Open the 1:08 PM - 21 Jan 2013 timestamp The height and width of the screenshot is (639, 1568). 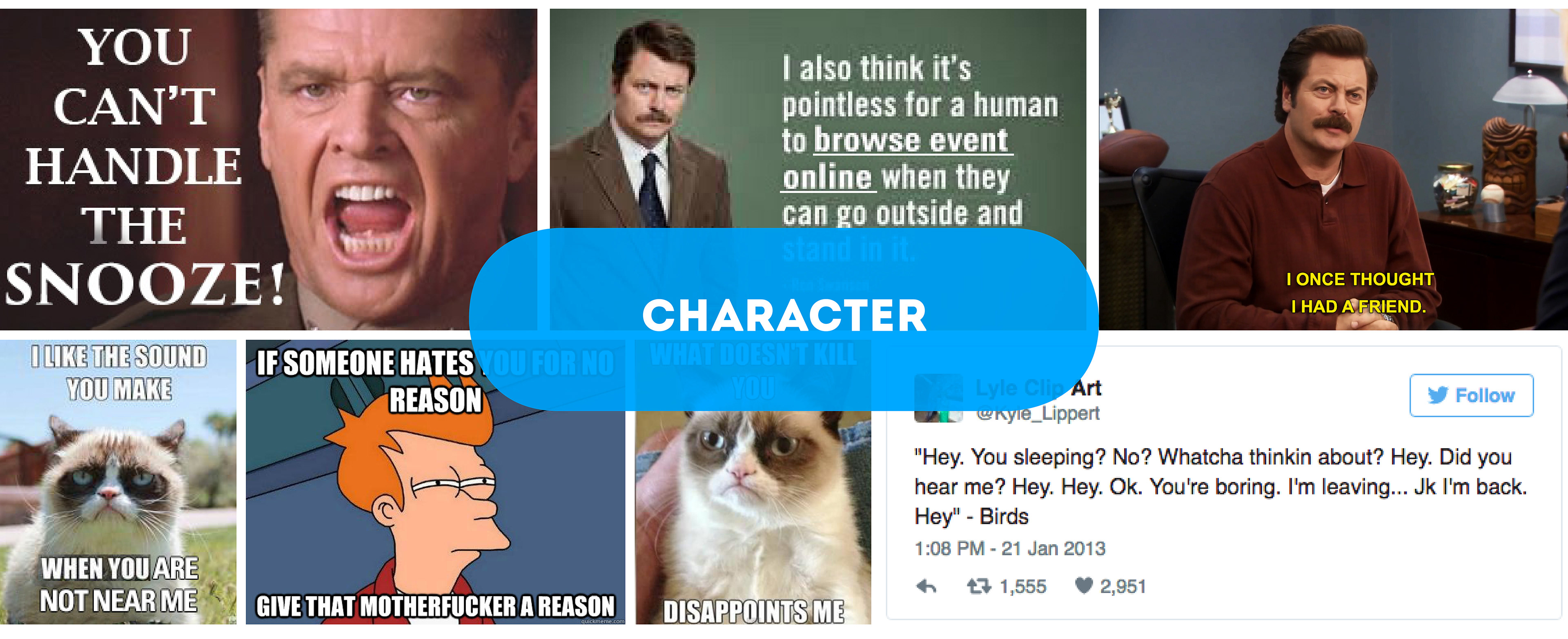tap(1009, 549)
